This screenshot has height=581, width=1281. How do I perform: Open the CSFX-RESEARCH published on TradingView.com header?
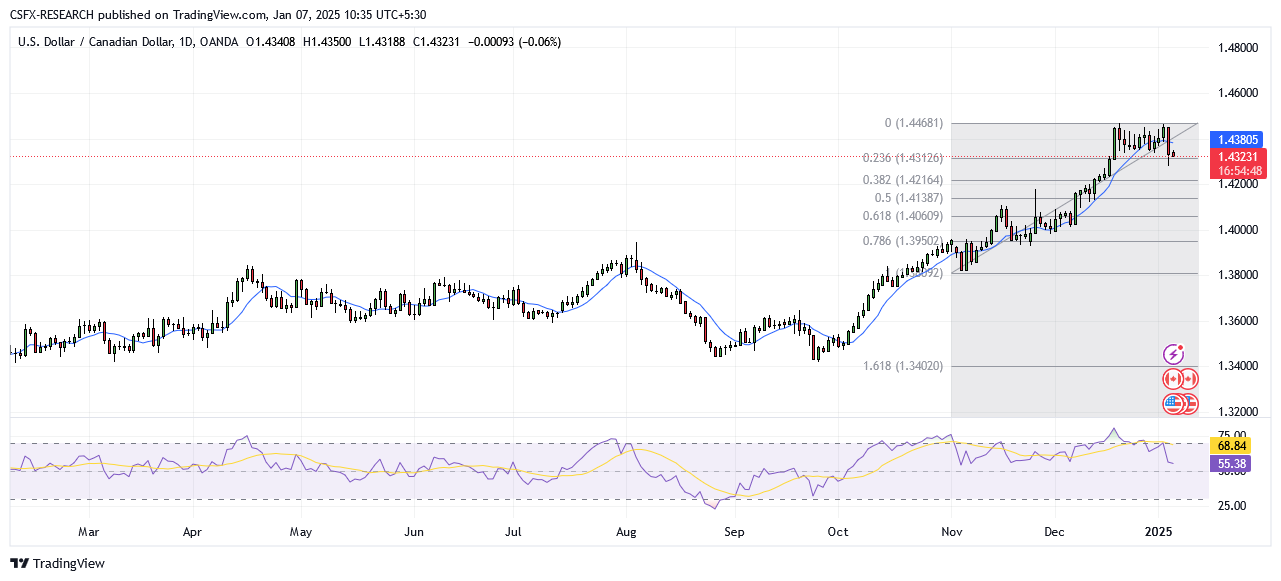pos(219,15)
